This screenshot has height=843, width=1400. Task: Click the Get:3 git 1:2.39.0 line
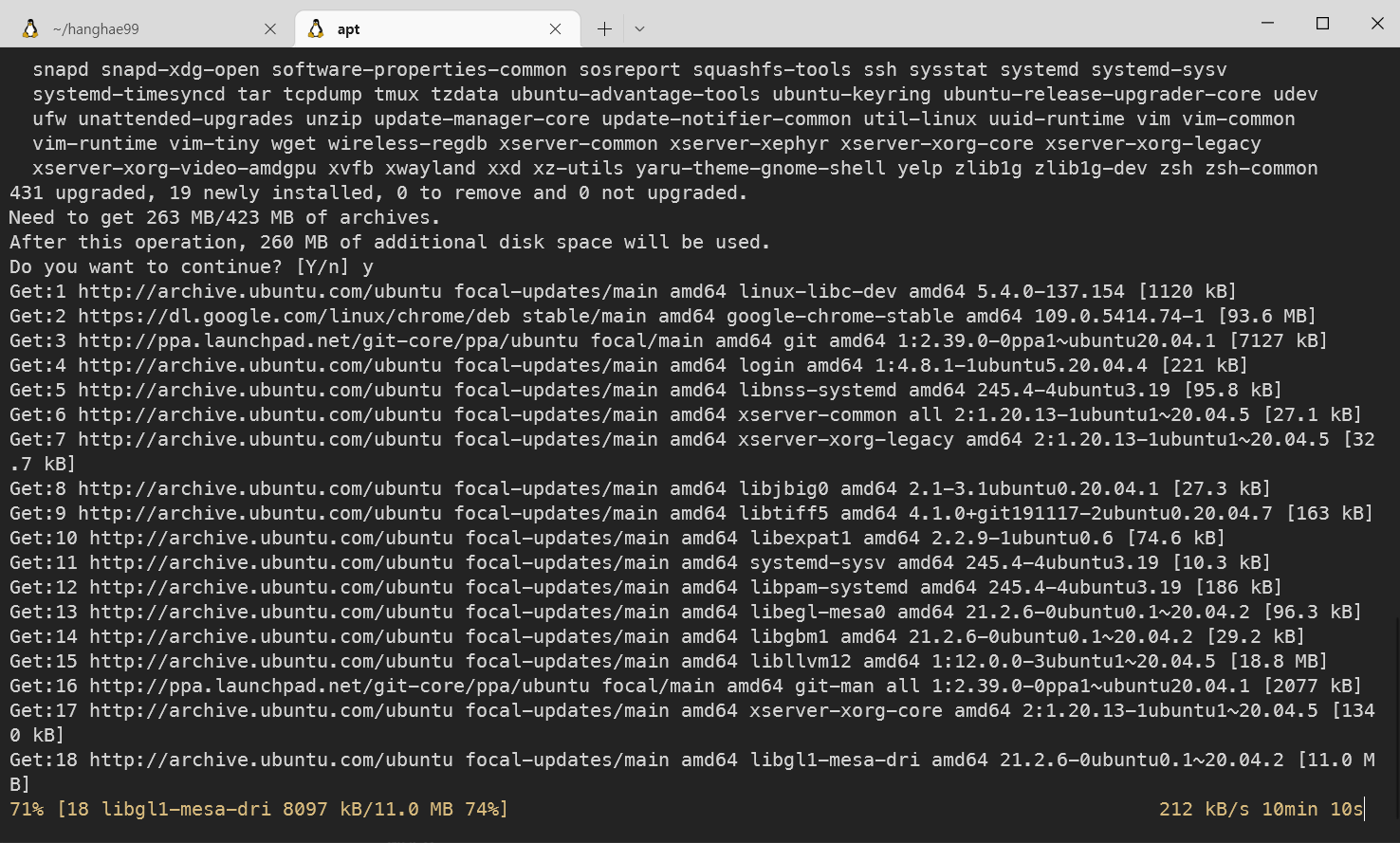[x=669, y=340]
